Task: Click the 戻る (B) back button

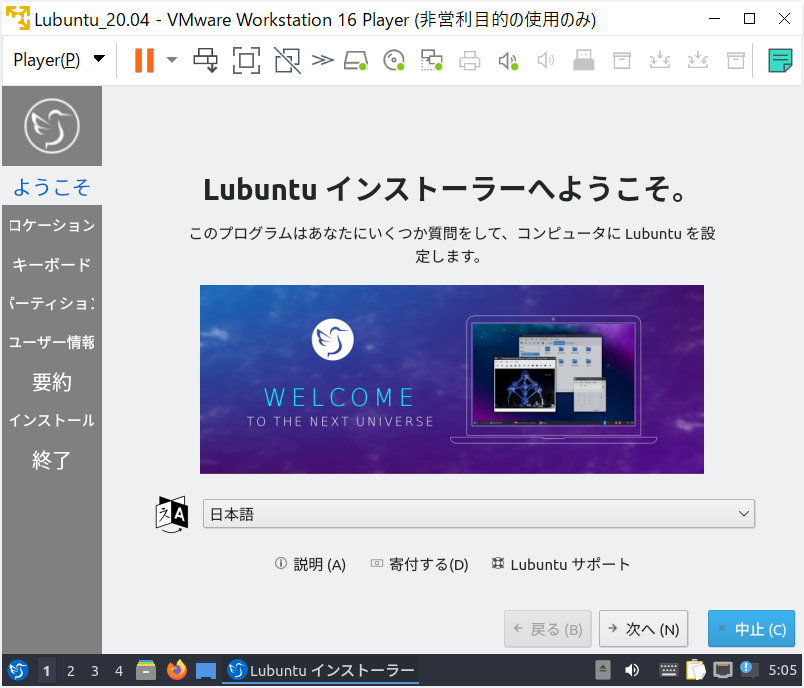Action: [x=548, y=629]
